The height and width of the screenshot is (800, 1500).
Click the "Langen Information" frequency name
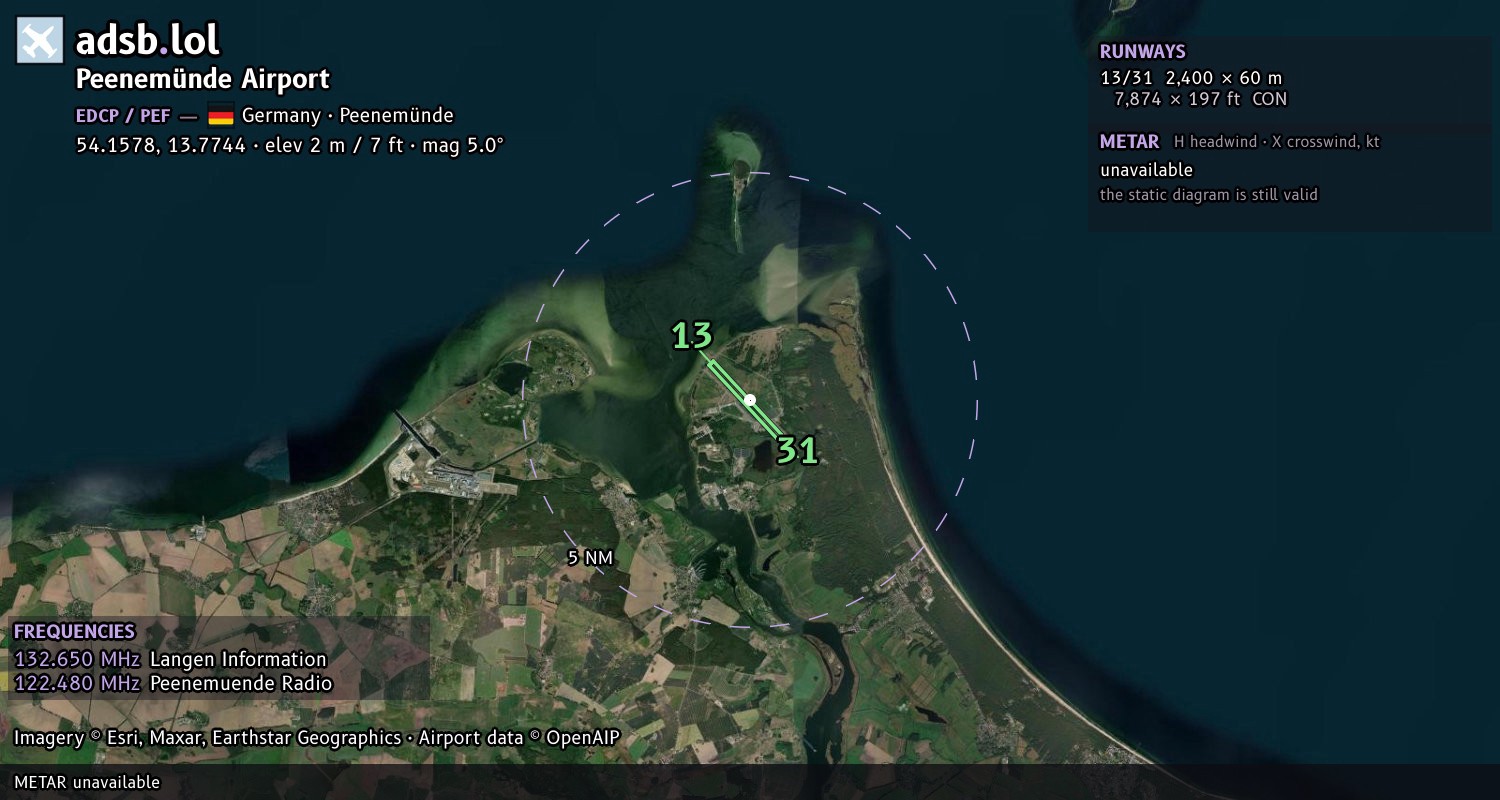(238, 660)
